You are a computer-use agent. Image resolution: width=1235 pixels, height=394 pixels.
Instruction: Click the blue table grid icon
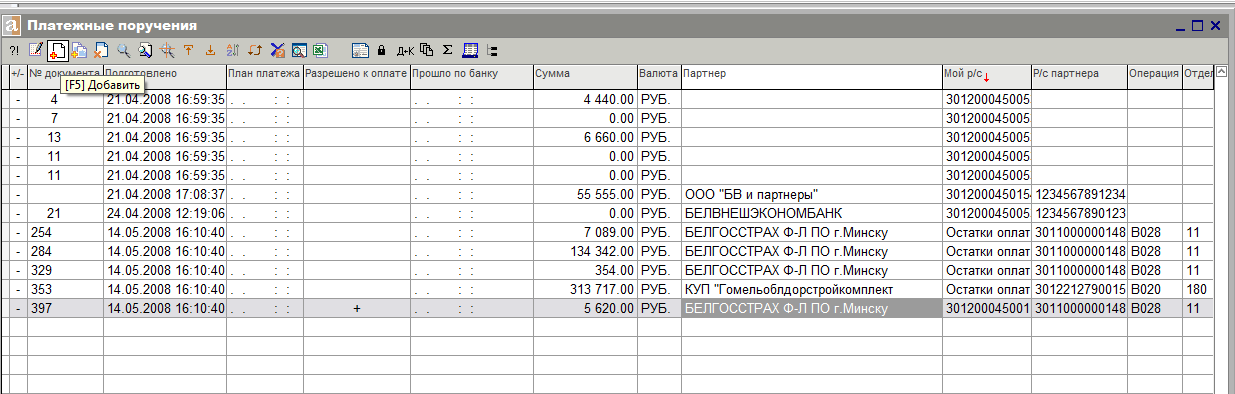coord(469,50)
